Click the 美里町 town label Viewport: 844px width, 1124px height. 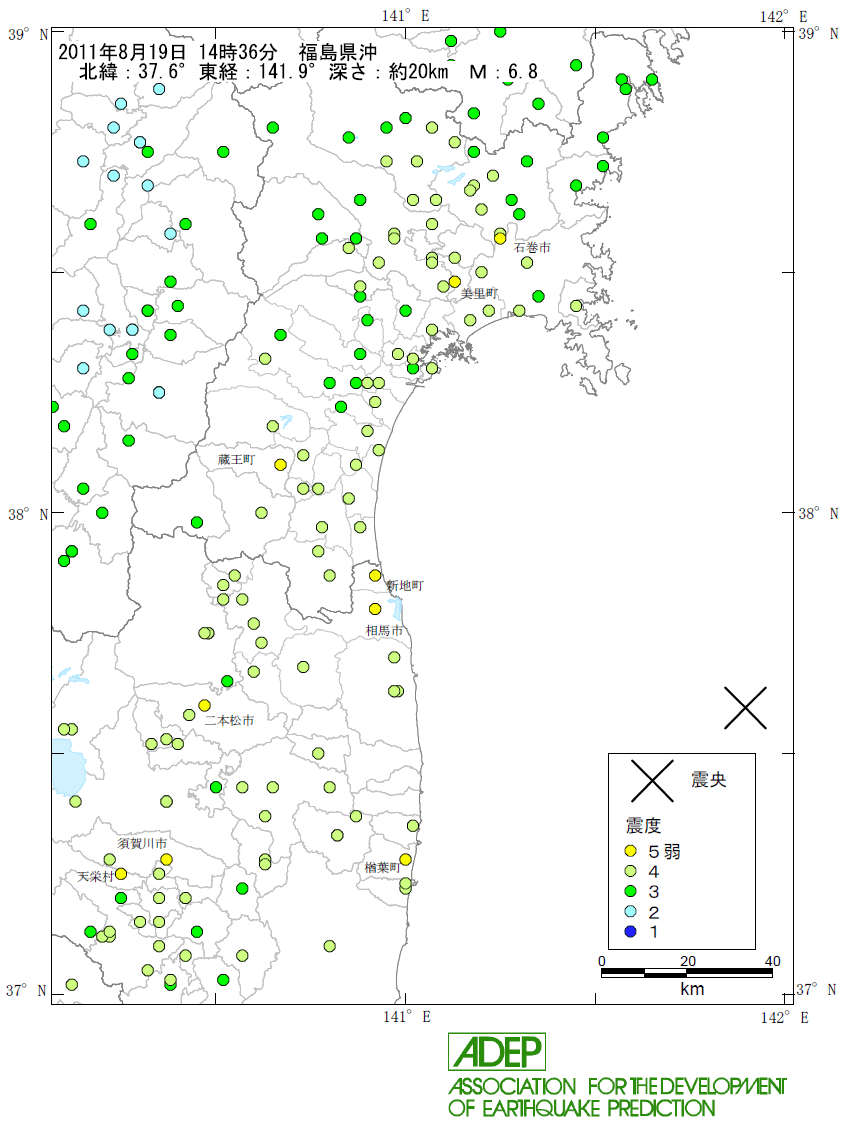479,293
